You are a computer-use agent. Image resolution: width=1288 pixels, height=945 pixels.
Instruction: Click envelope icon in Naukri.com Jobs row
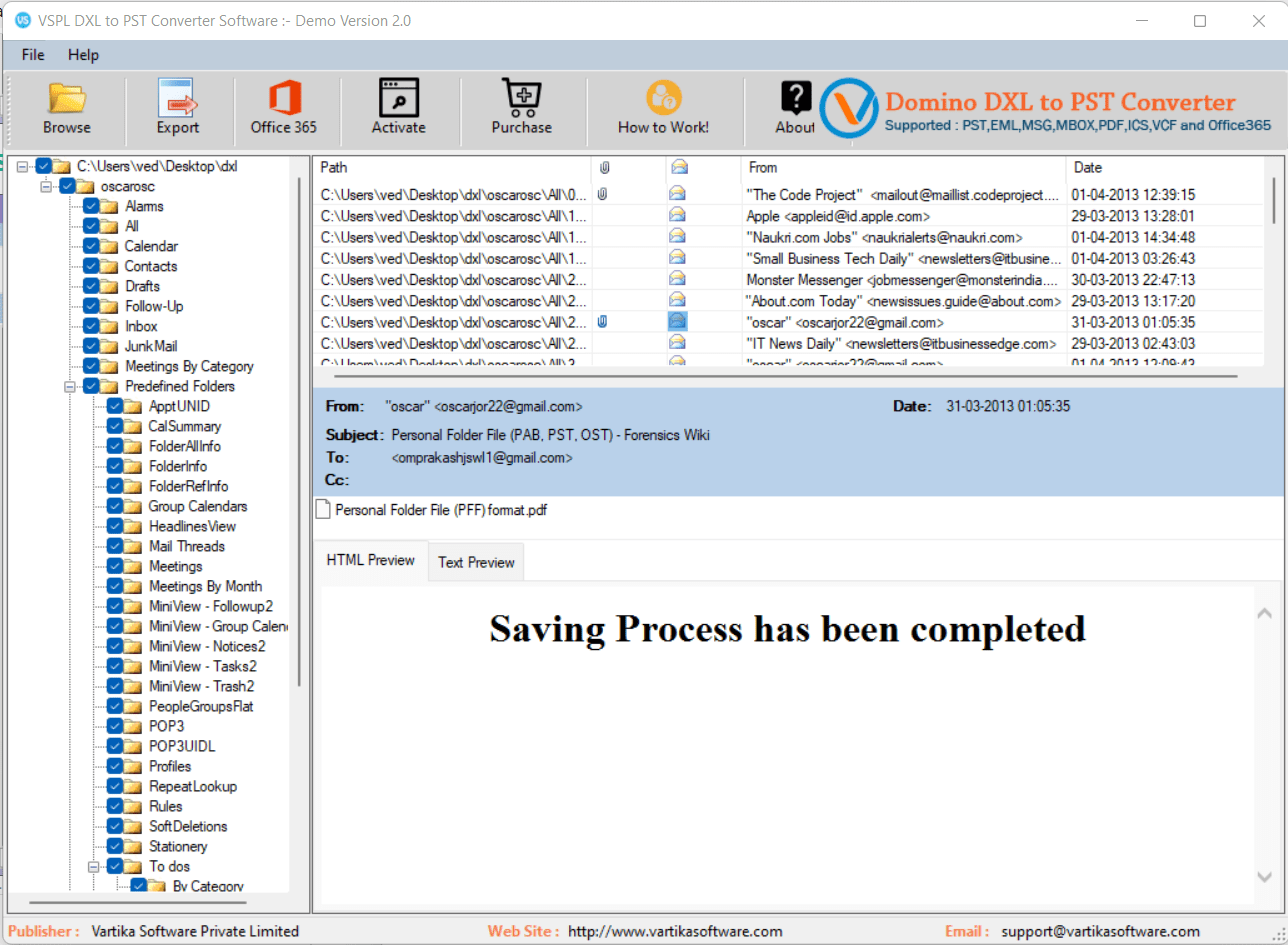tap(678, 237)
